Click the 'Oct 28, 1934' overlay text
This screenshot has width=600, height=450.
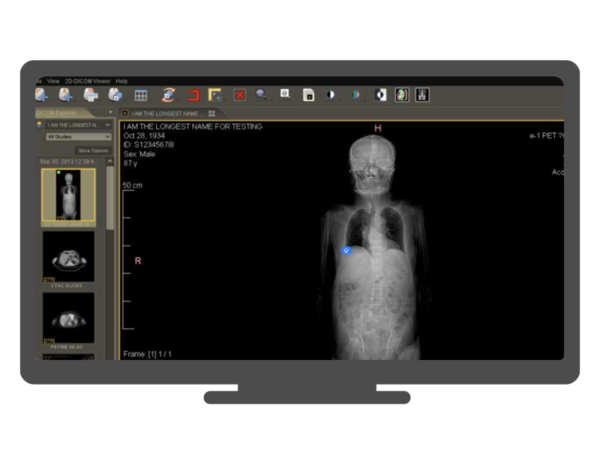[144, 136]
